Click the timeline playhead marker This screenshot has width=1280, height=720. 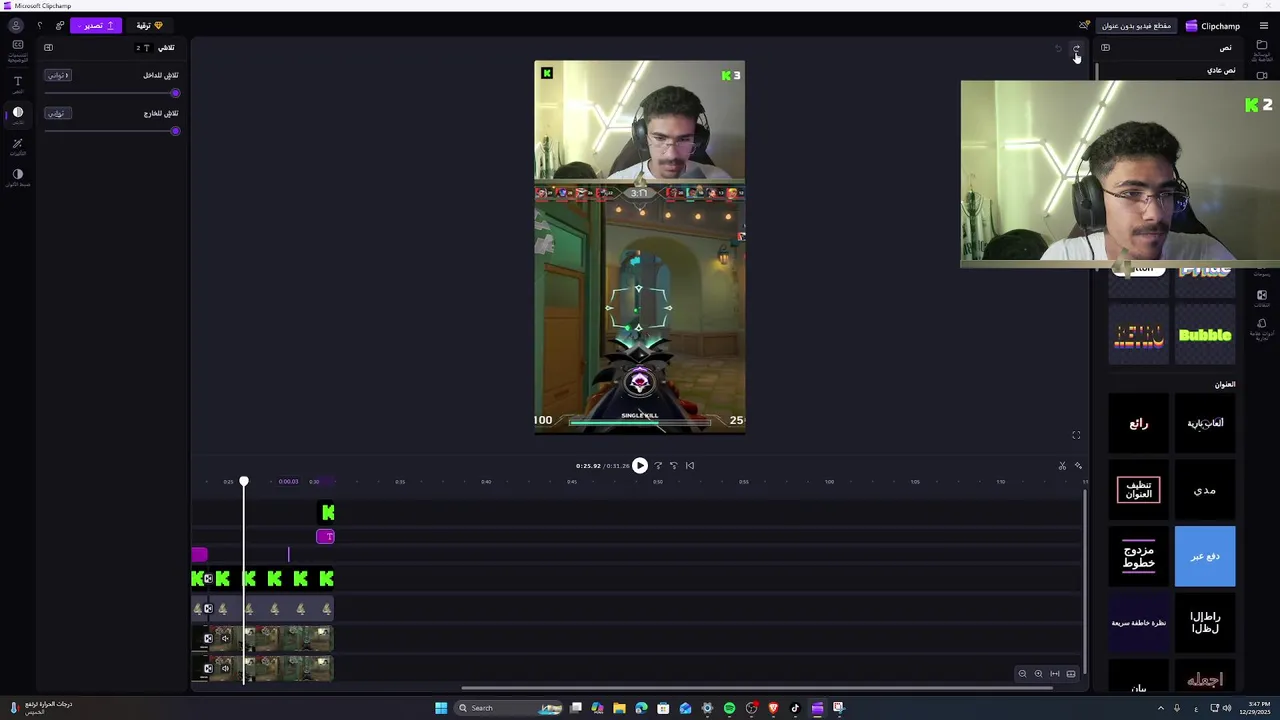[x=244, y=482]
